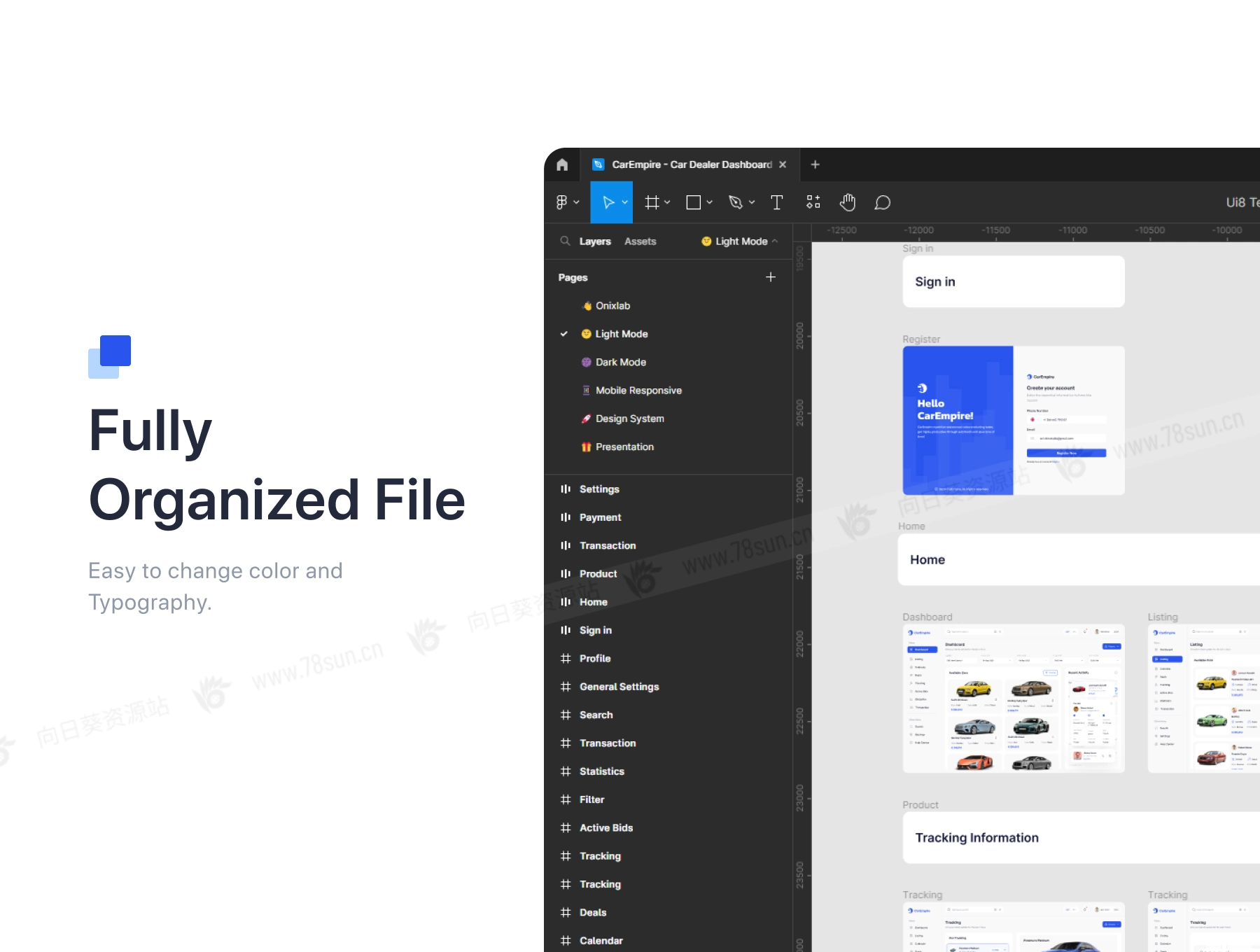Click the Dashboard frame label on canvas
1260x952 pixels.
click(927, 617)
